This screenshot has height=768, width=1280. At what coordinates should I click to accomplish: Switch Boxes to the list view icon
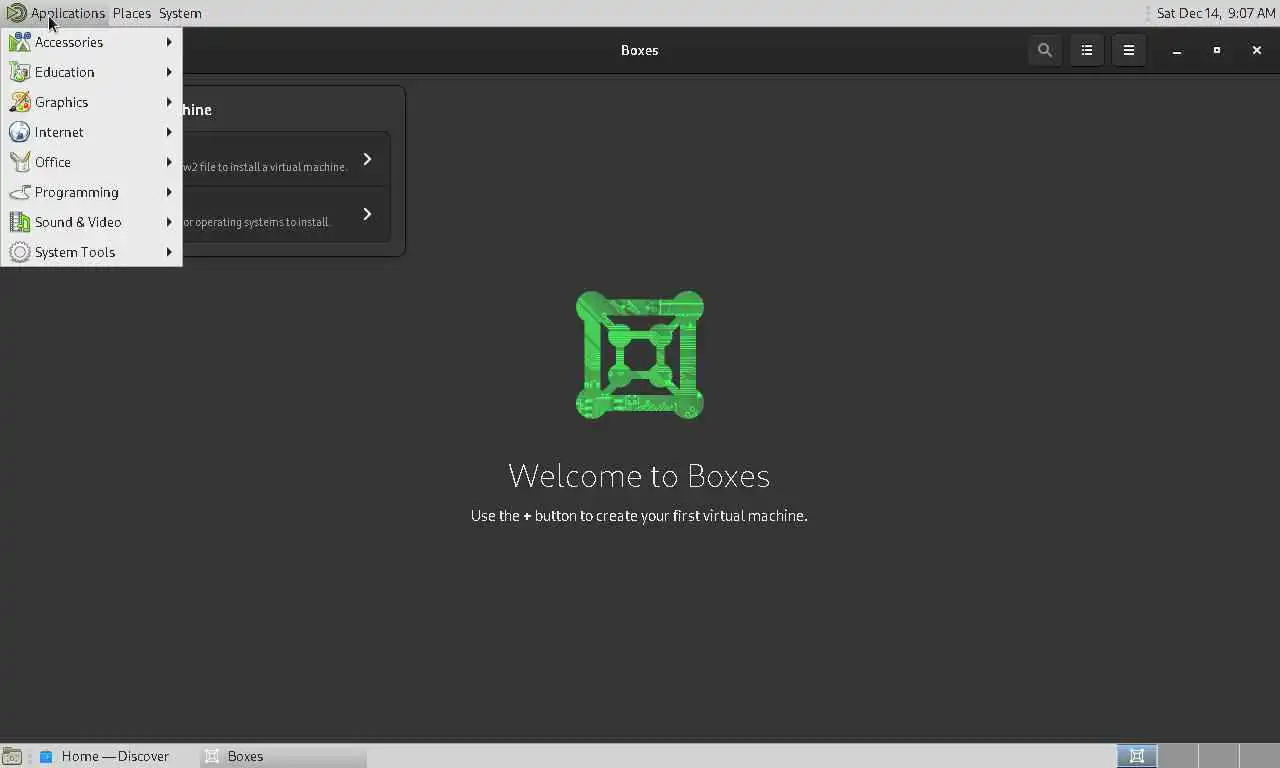coord(1087,50)
